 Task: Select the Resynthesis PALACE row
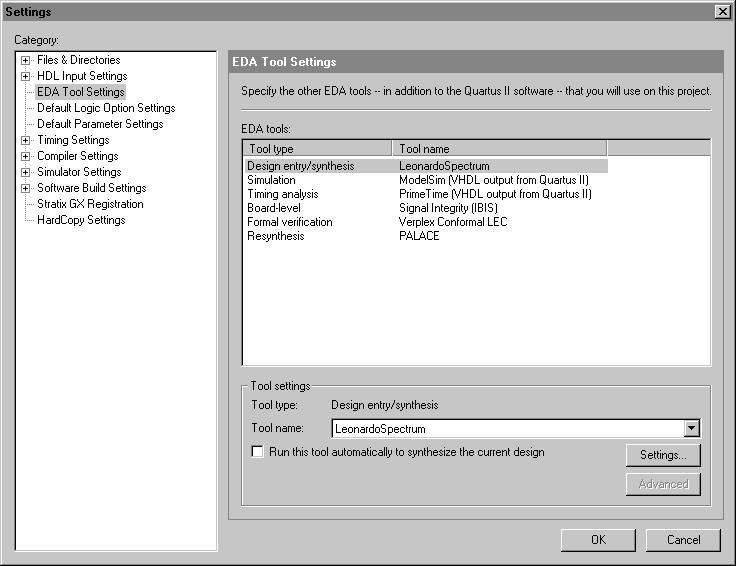[420, 236]
